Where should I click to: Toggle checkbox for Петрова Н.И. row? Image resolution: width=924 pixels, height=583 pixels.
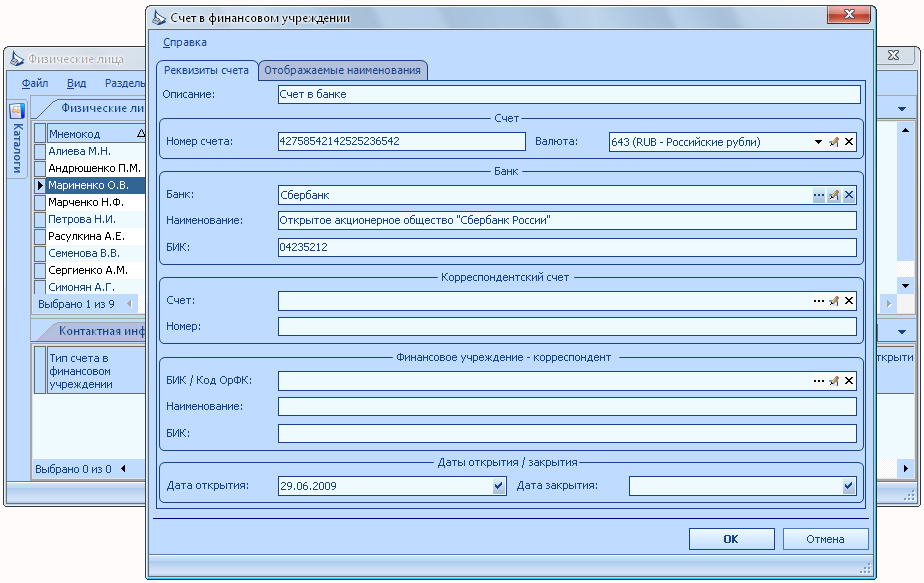coord(40,220)
